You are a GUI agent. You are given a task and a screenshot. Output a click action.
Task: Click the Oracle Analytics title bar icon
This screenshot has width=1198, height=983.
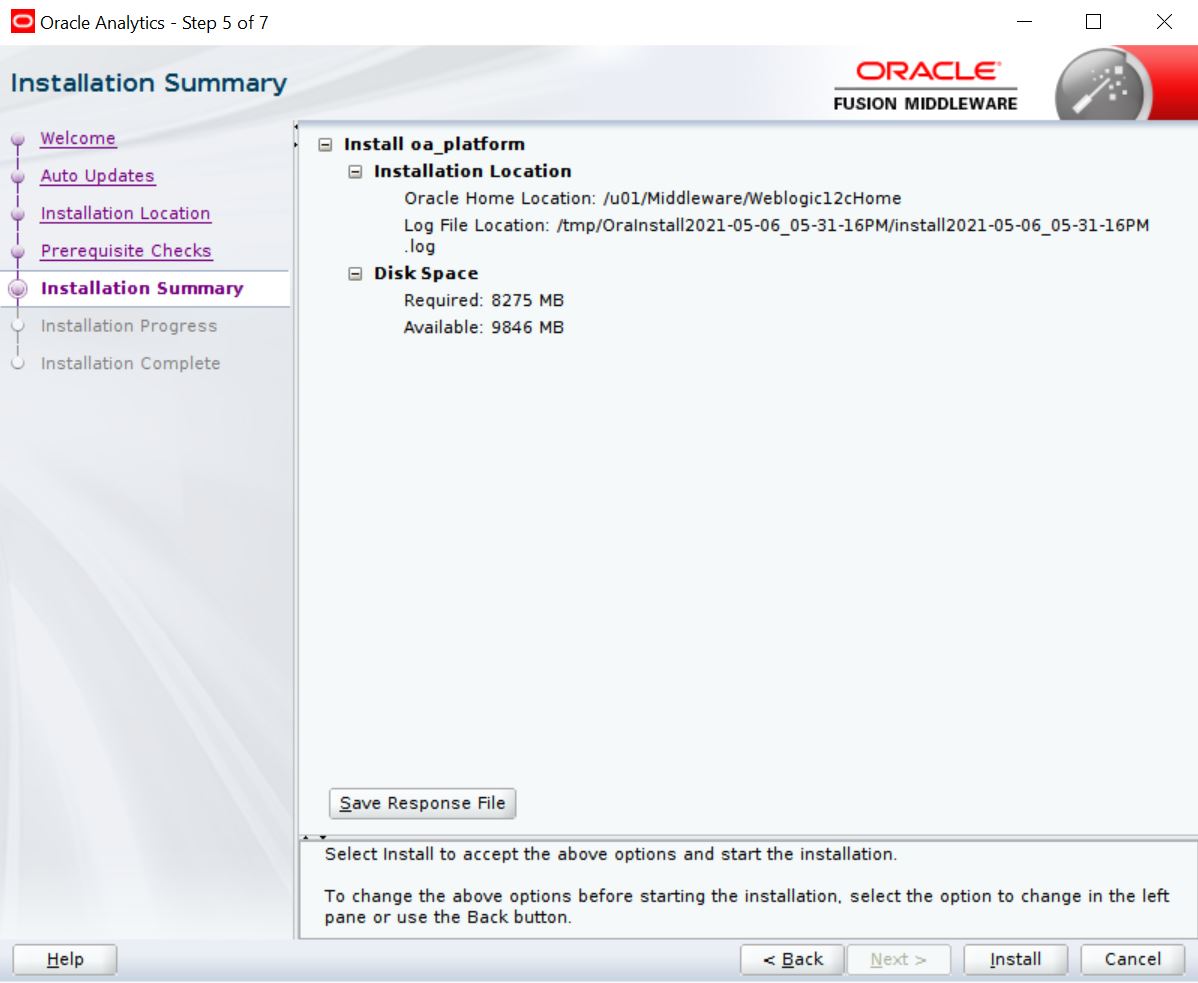(x=22, y=21)
